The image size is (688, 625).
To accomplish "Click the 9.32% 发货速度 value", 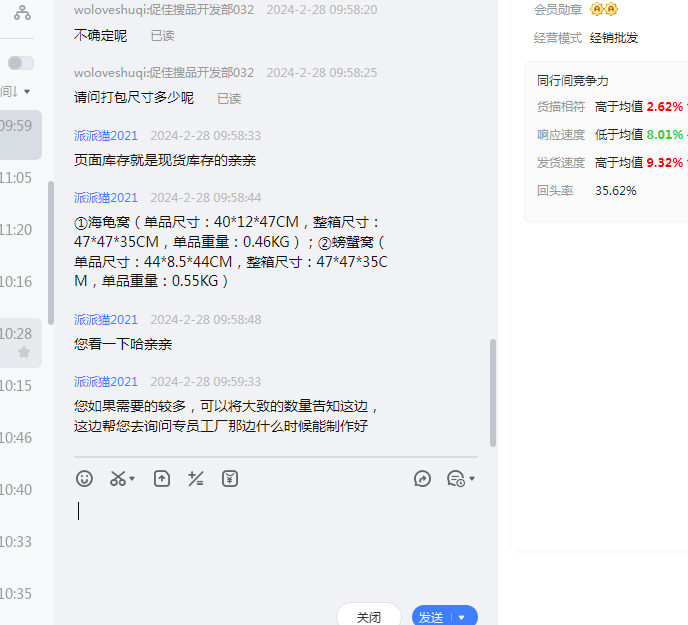I will click(664, 163).
